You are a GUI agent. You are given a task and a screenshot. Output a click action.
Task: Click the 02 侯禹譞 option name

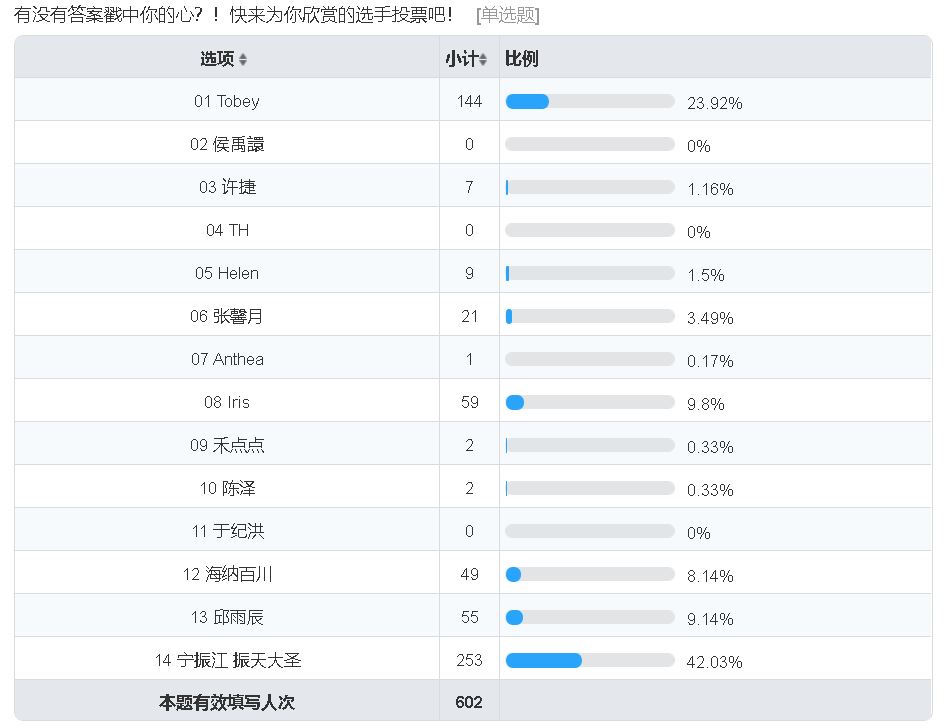227,144
